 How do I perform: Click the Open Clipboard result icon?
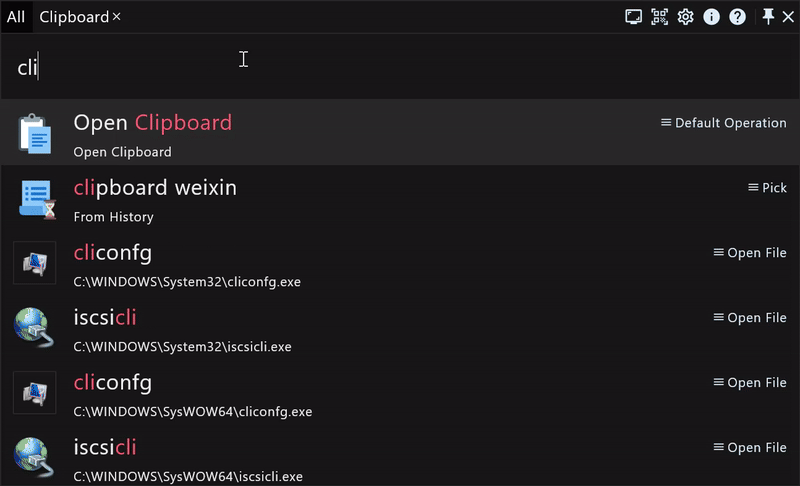(x=34, y=133)
